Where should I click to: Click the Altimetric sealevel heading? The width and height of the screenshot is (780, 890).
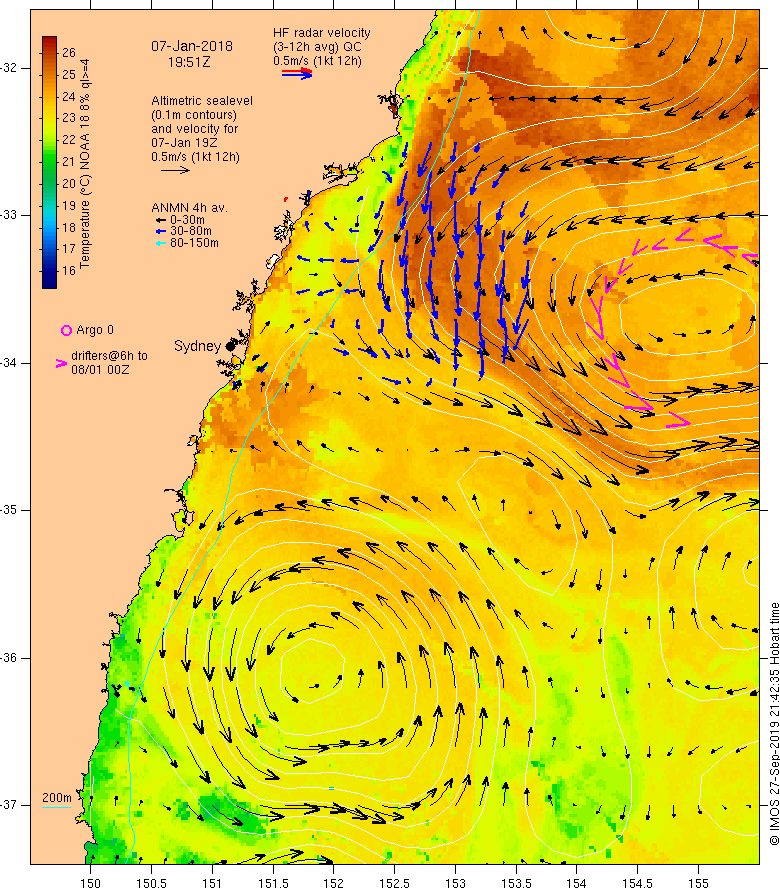pos(202,100)
